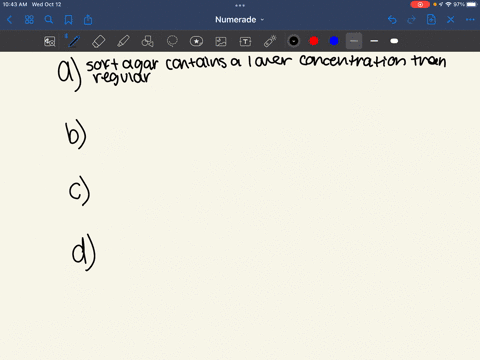Open the share and export menu

pyautogui.click(x=88, y=20)
